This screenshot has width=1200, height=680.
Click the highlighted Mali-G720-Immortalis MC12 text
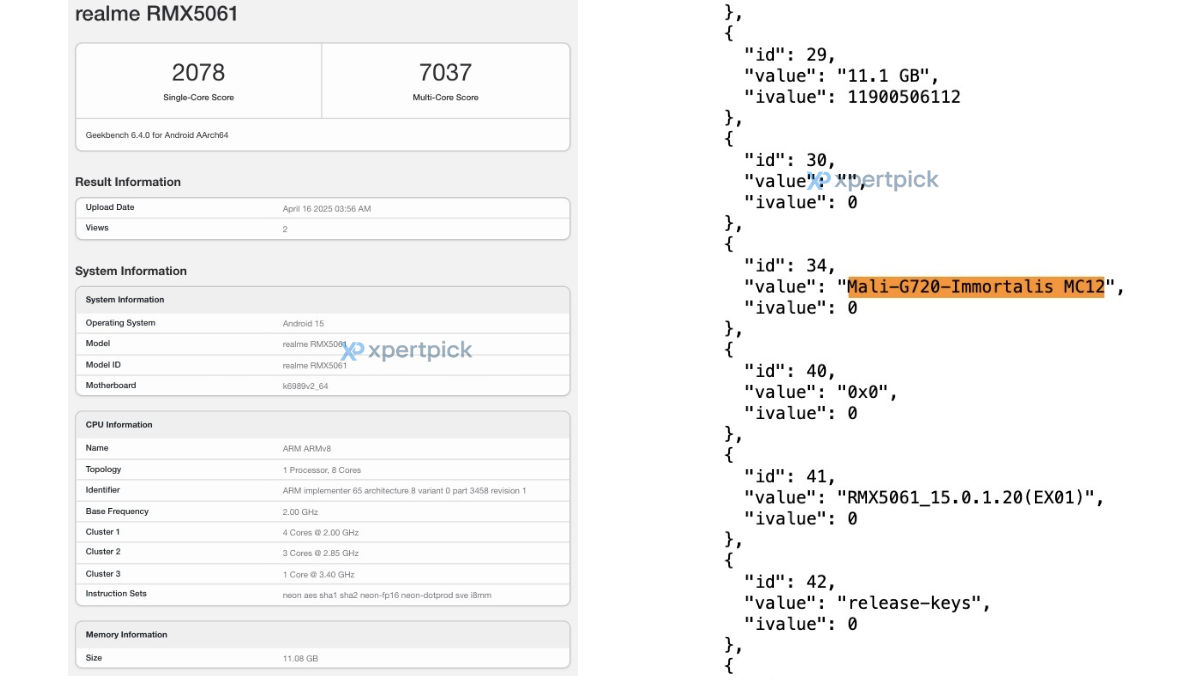[975, 287]
